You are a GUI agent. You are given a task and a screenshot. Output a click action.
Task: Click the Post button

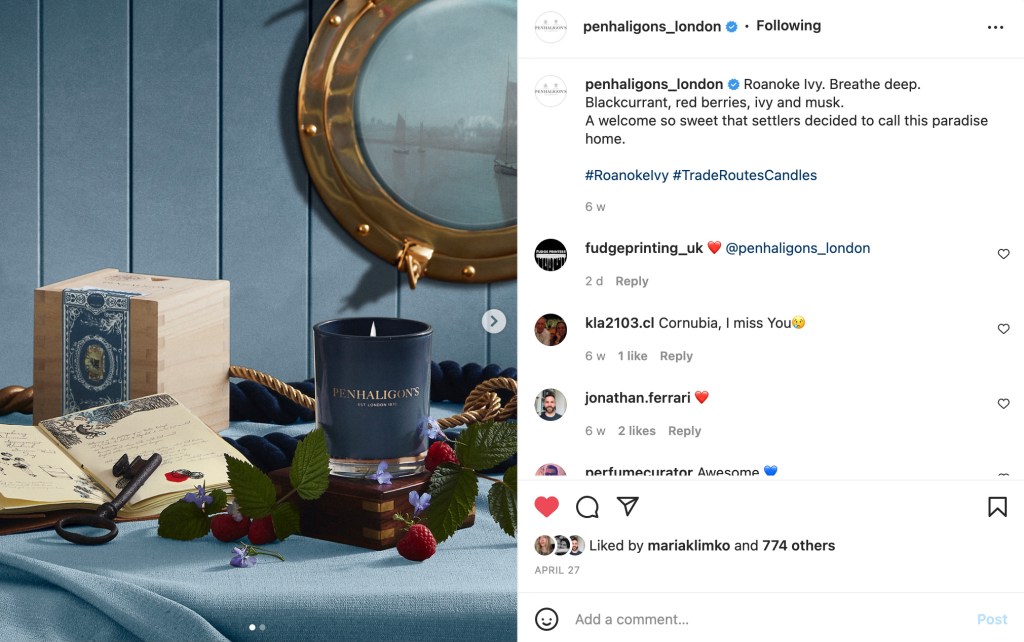(x=992, y=619)
